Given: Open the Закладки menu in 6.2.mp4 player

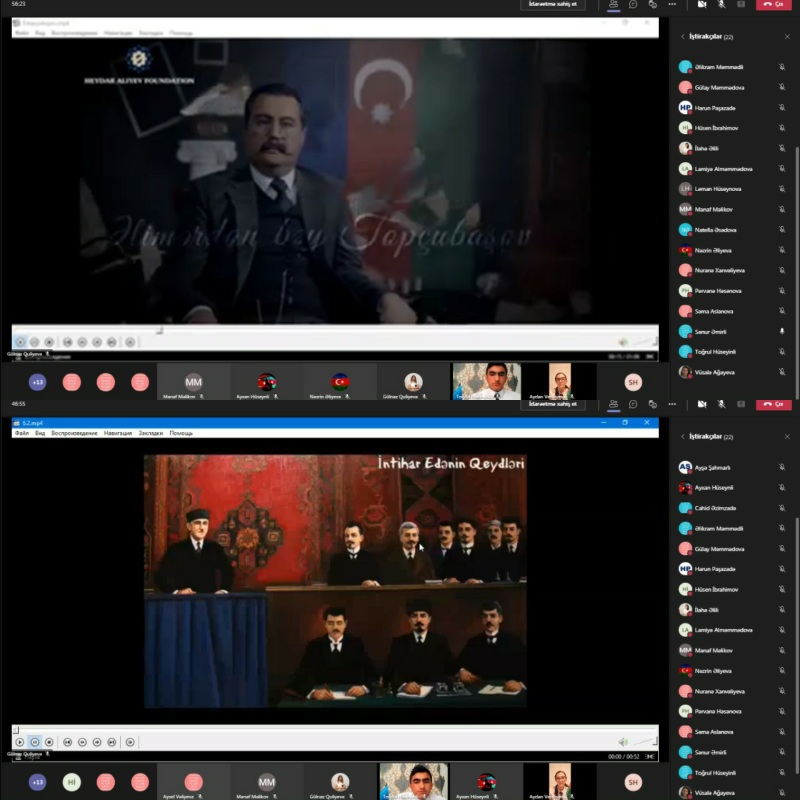Looking at the screenshot, I should tap(151, 433).
